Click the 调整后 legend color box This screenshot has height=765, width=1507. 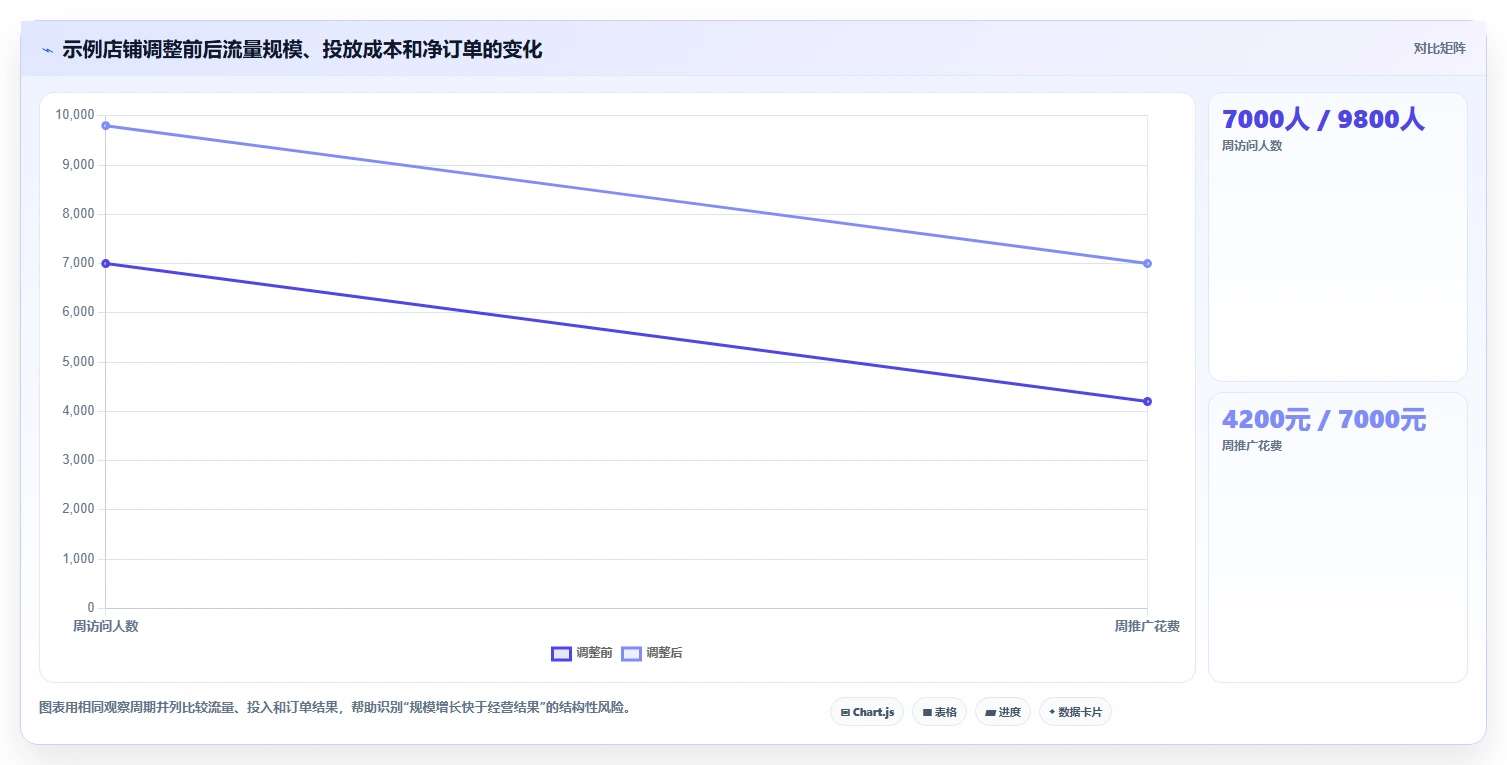pos(631,654)
